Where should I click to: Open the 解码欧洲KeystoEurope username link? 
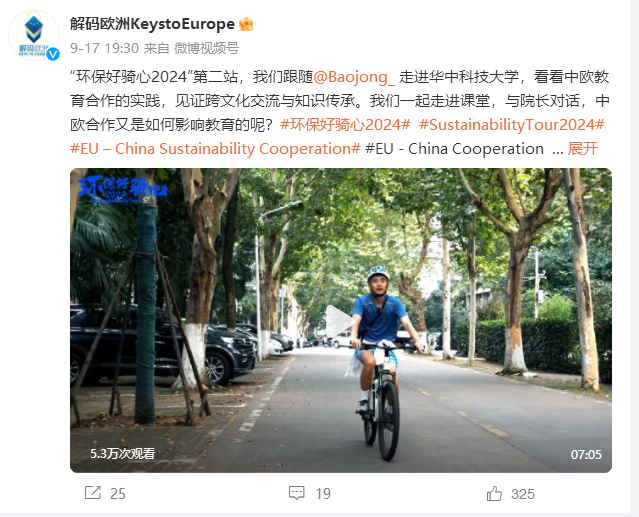click(152, 24)
